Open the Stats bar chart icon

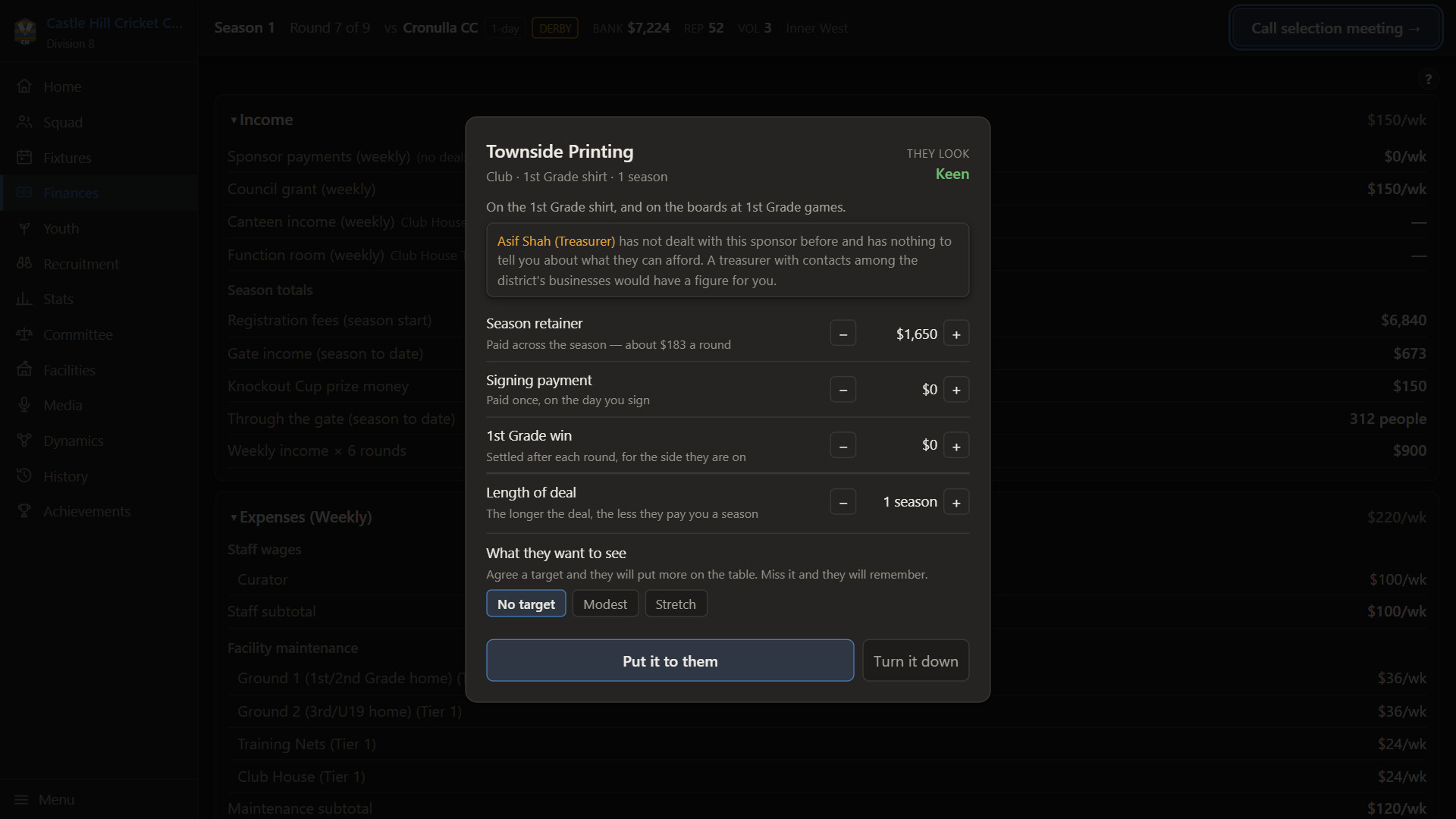coord(24,299)
